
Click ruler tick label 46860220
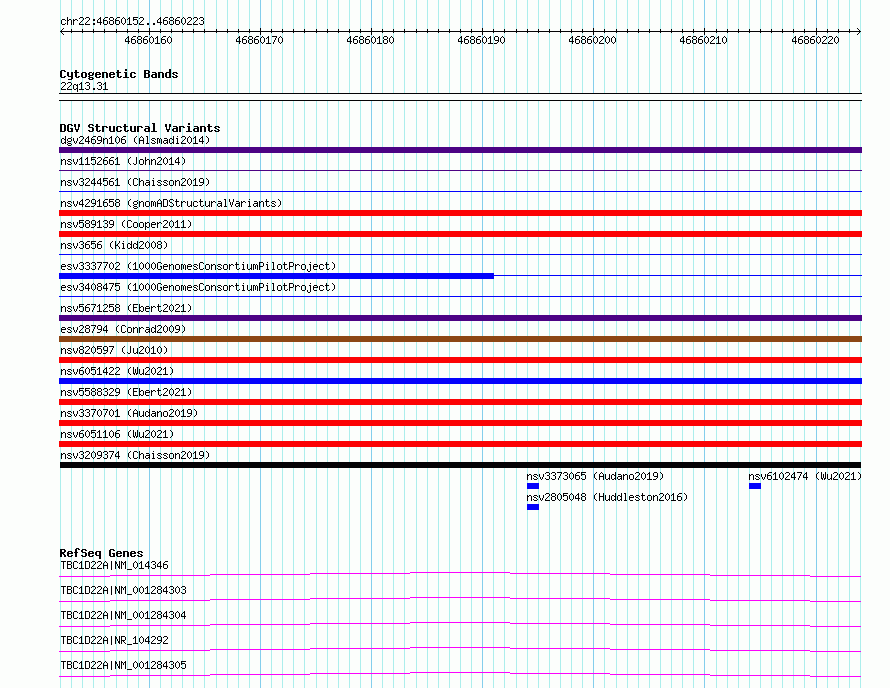815,40
